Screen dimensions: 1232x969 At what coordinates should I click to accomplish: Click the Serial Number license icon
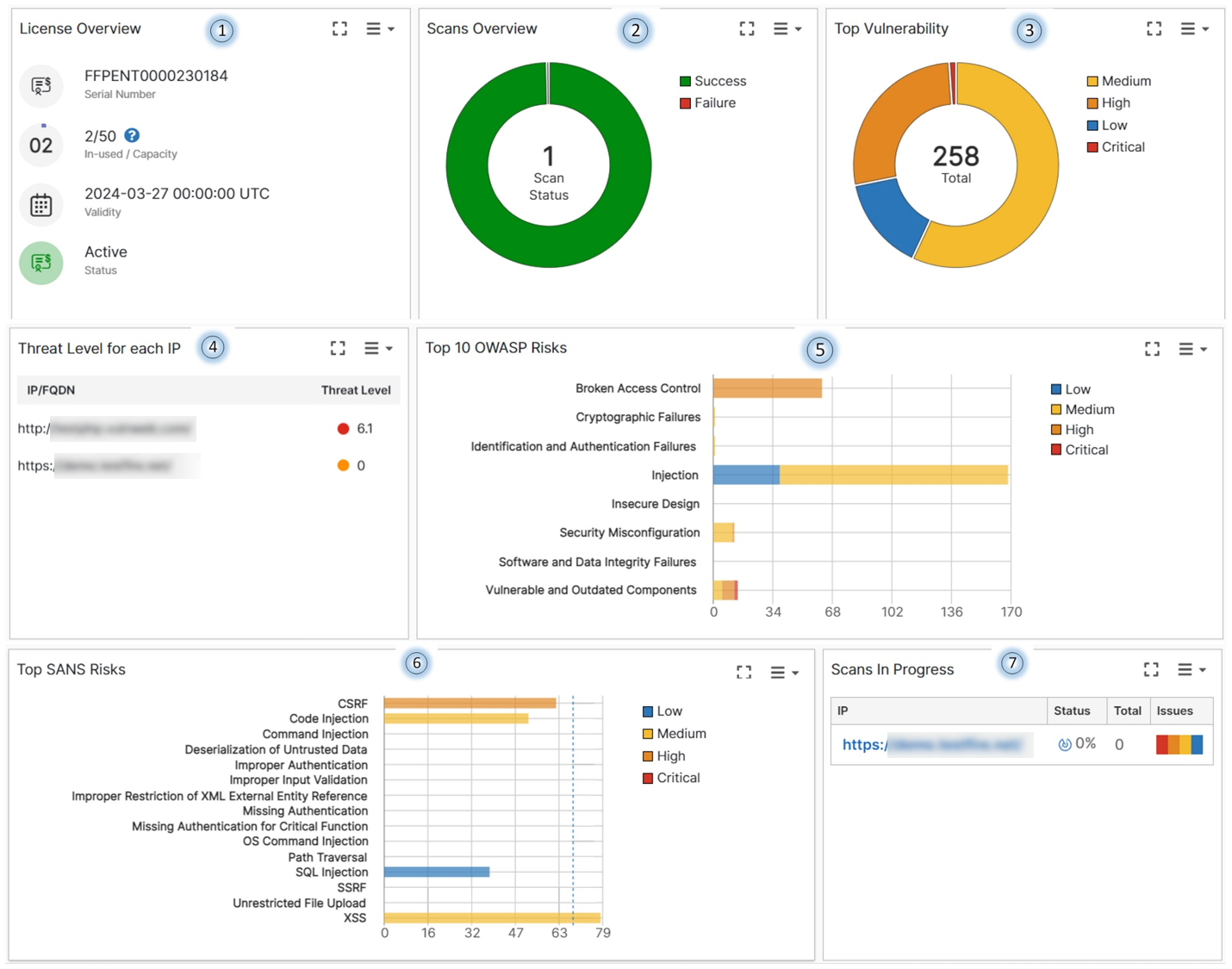pos(40,86)
